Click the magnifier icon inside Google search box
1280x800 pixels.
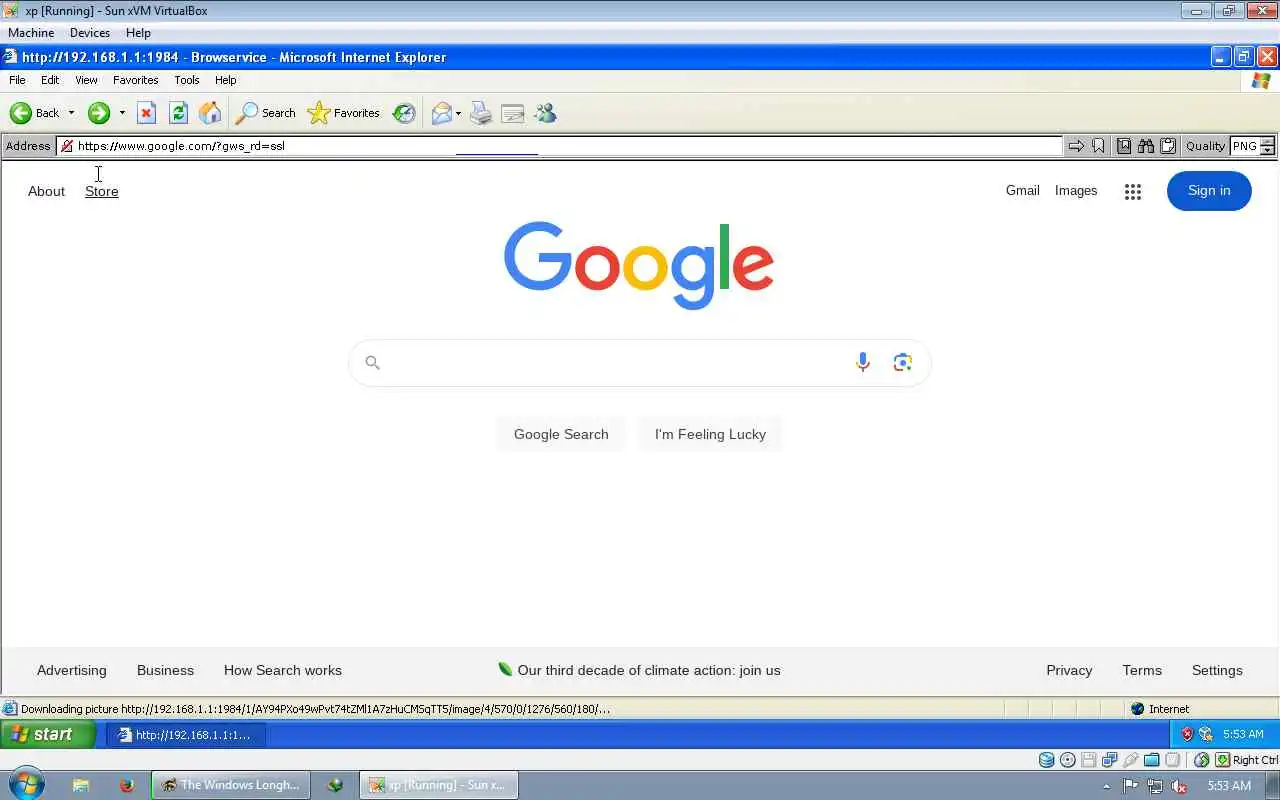(372, 363)
